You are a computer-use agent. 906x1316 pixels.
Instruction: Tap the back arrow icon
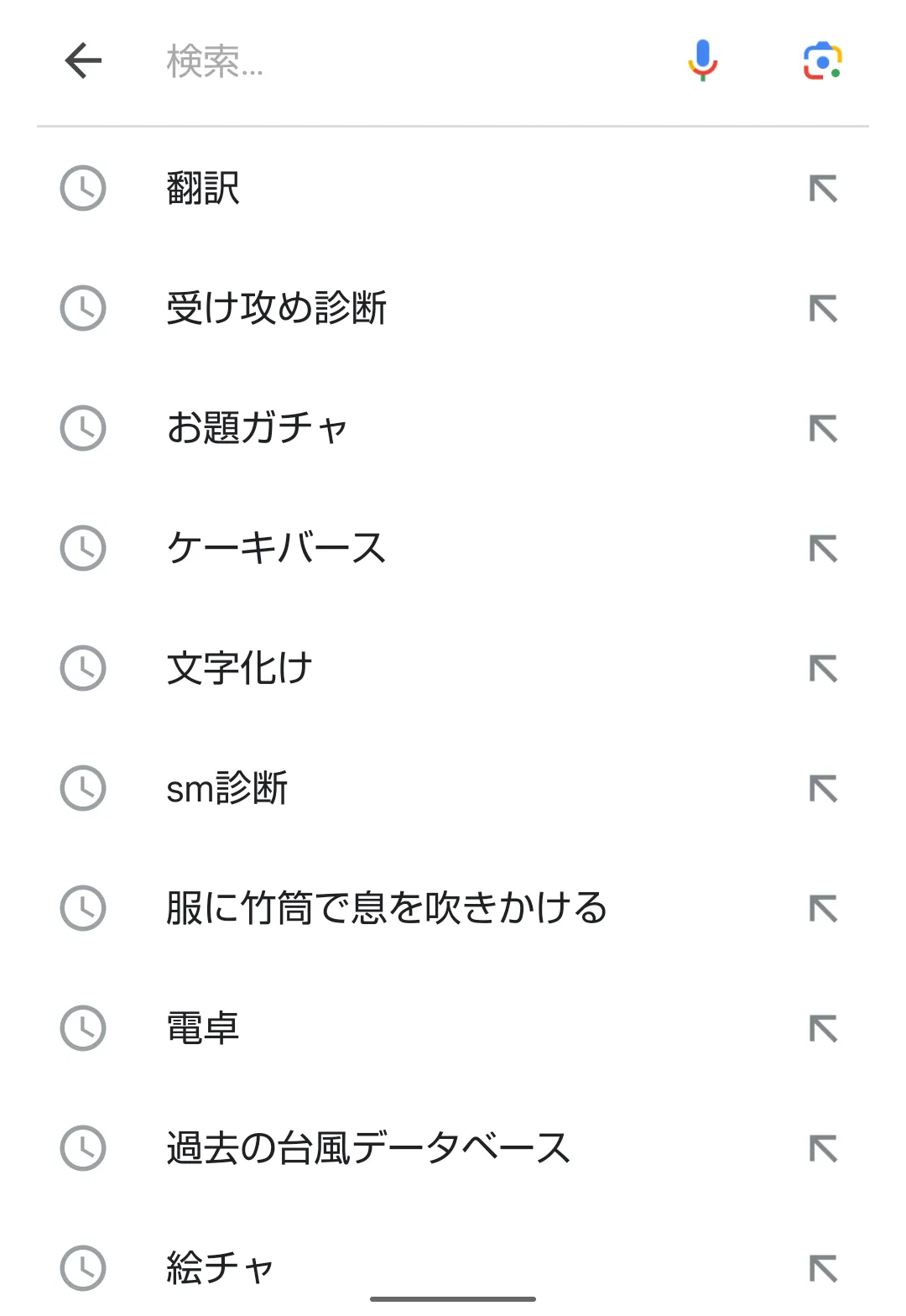(83, 61)
